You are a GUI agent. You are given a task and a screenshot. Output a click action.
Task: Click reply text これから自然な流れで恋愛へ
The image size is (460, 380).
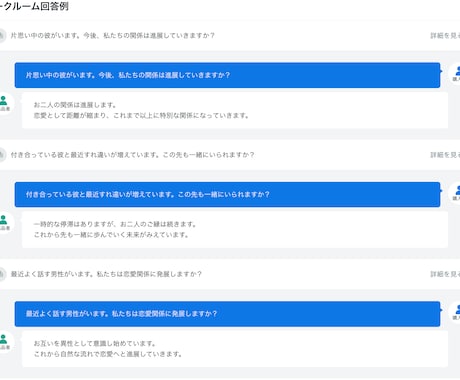click(x=108, y=354)
